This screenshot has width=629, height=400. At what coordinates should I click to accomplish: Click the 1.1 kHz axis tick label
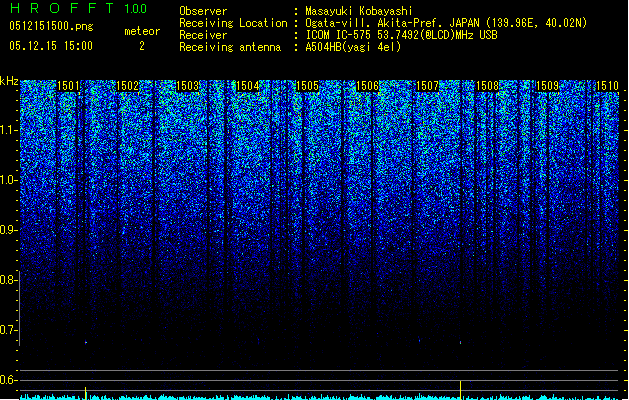click(x=8, y=130)
